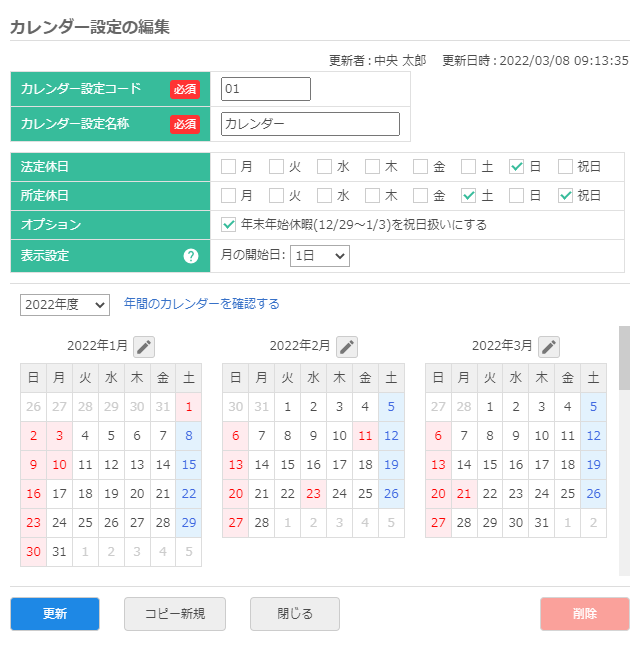This screenshot has height=646, width=635.
Task: Click the 閉じる button
Action: click(295, 614)
